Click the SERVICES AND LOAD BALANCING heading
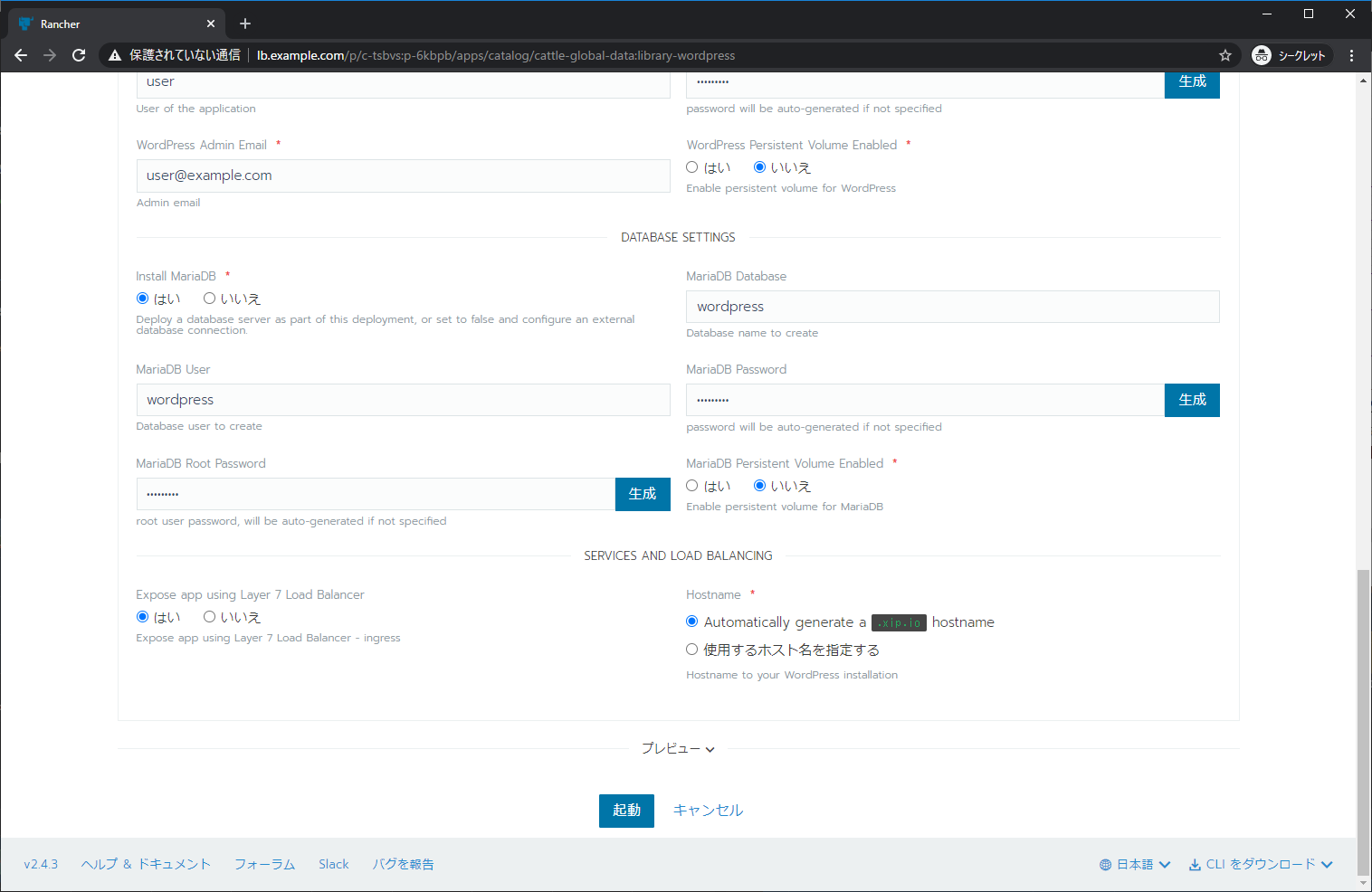Image resolution: width=1372 pixels, height=892 pixels. [678, 555]
